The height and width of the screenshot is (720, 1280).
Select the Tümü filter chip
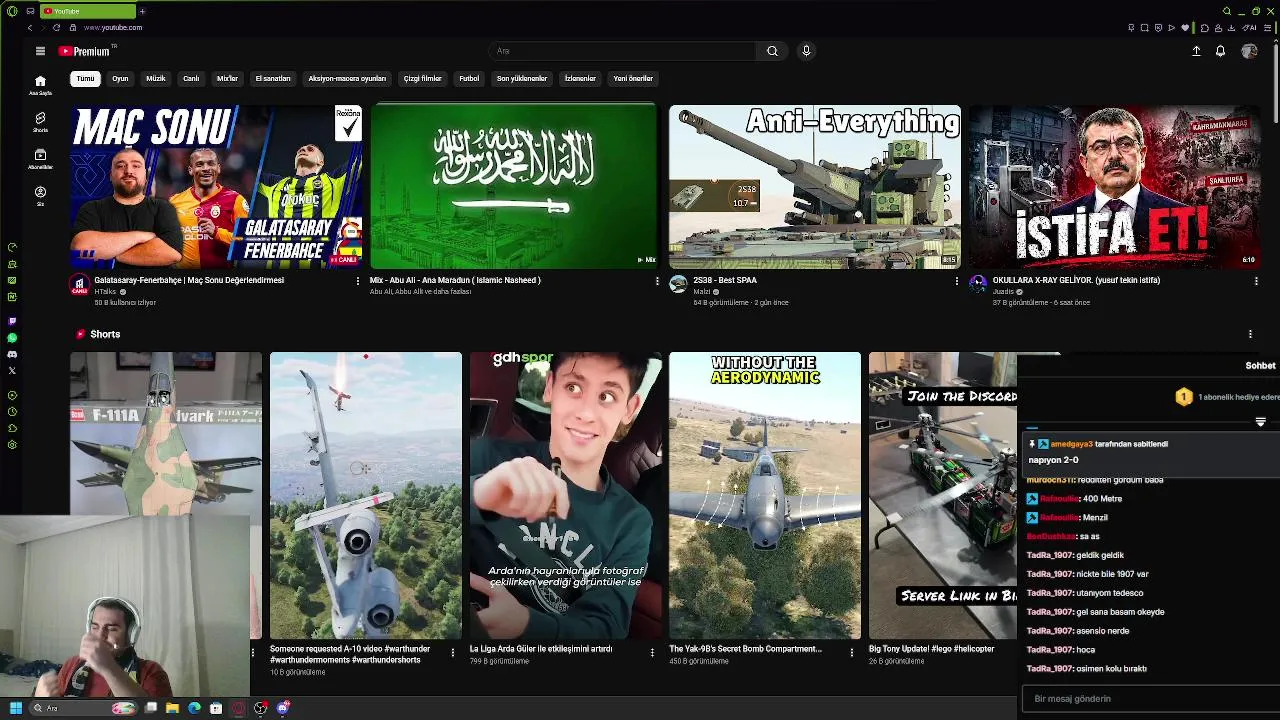coord(85,79)
